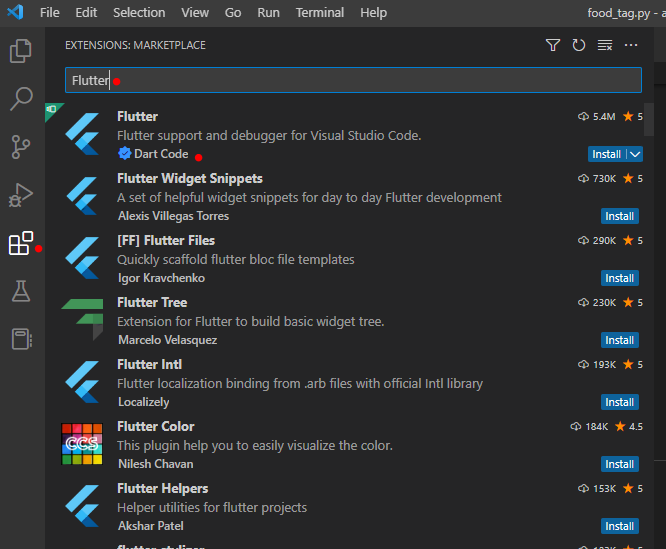Screen dimensions: 666x549
Task: Select the Flutter Widget Snippets title
Action: (190, 178)
